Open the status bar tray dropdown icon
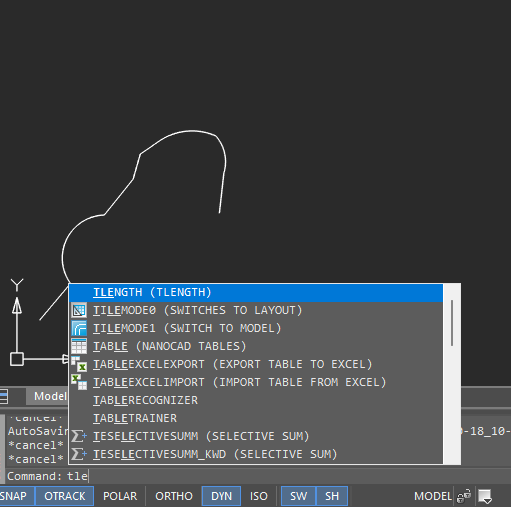 point(485,496)
